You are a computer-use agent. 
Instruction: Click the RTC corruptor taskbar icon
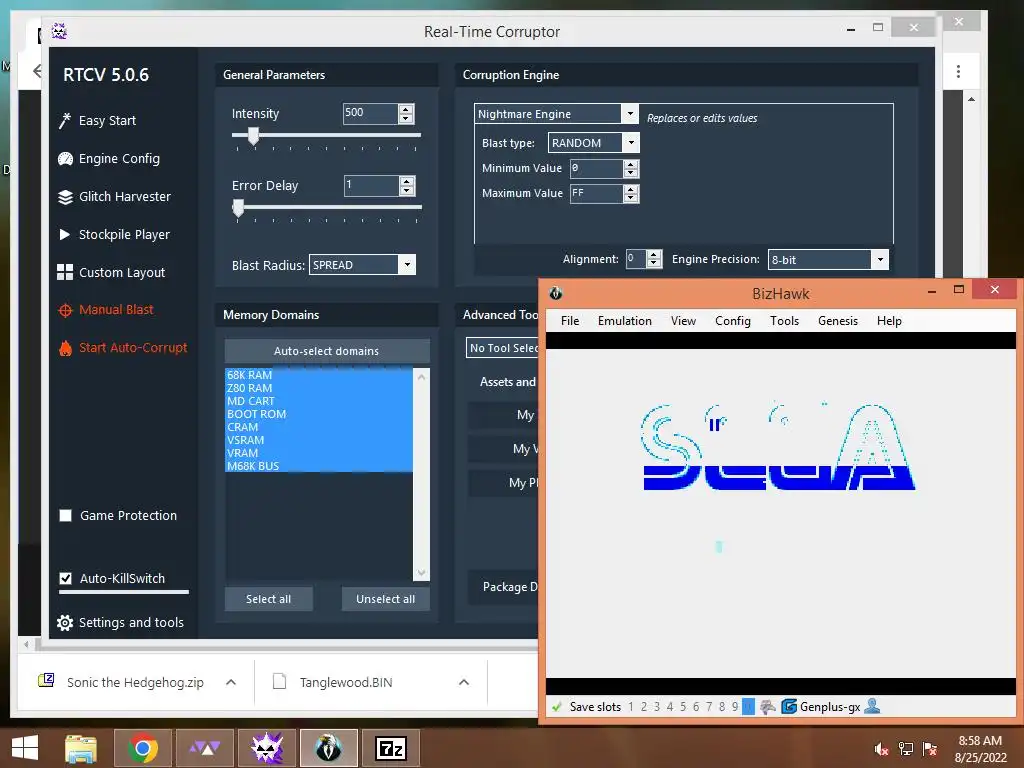pyautogui.click(x=267, y=748)
